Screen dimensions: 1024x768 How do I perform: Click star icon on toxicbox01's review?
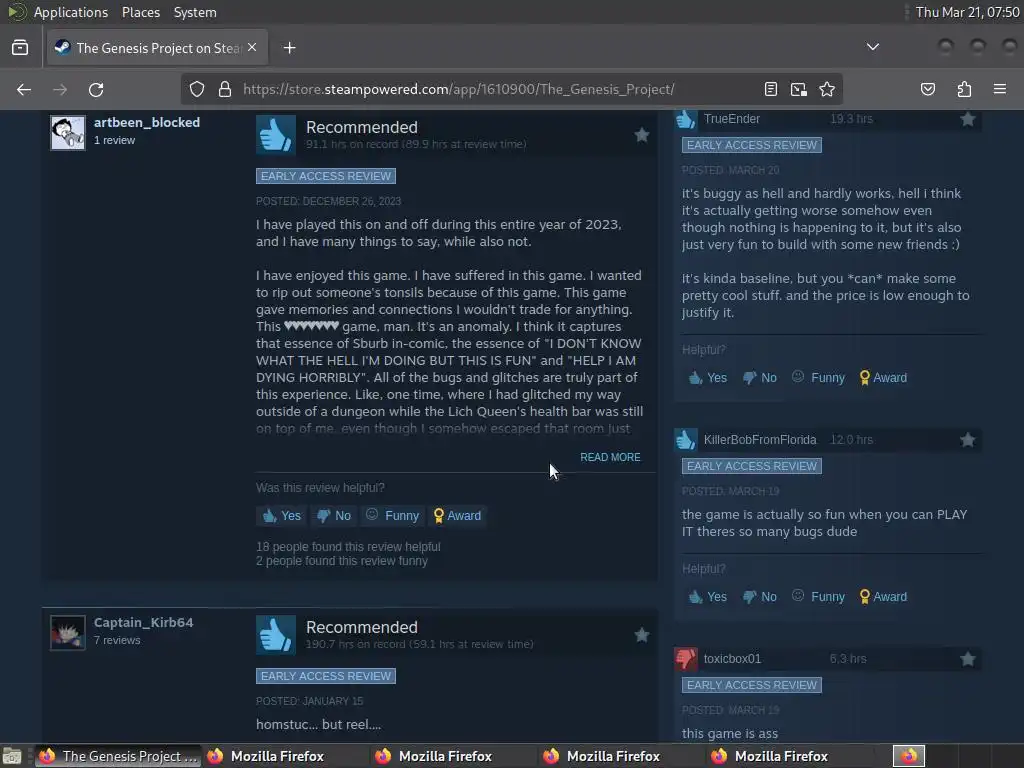(967, 659)
